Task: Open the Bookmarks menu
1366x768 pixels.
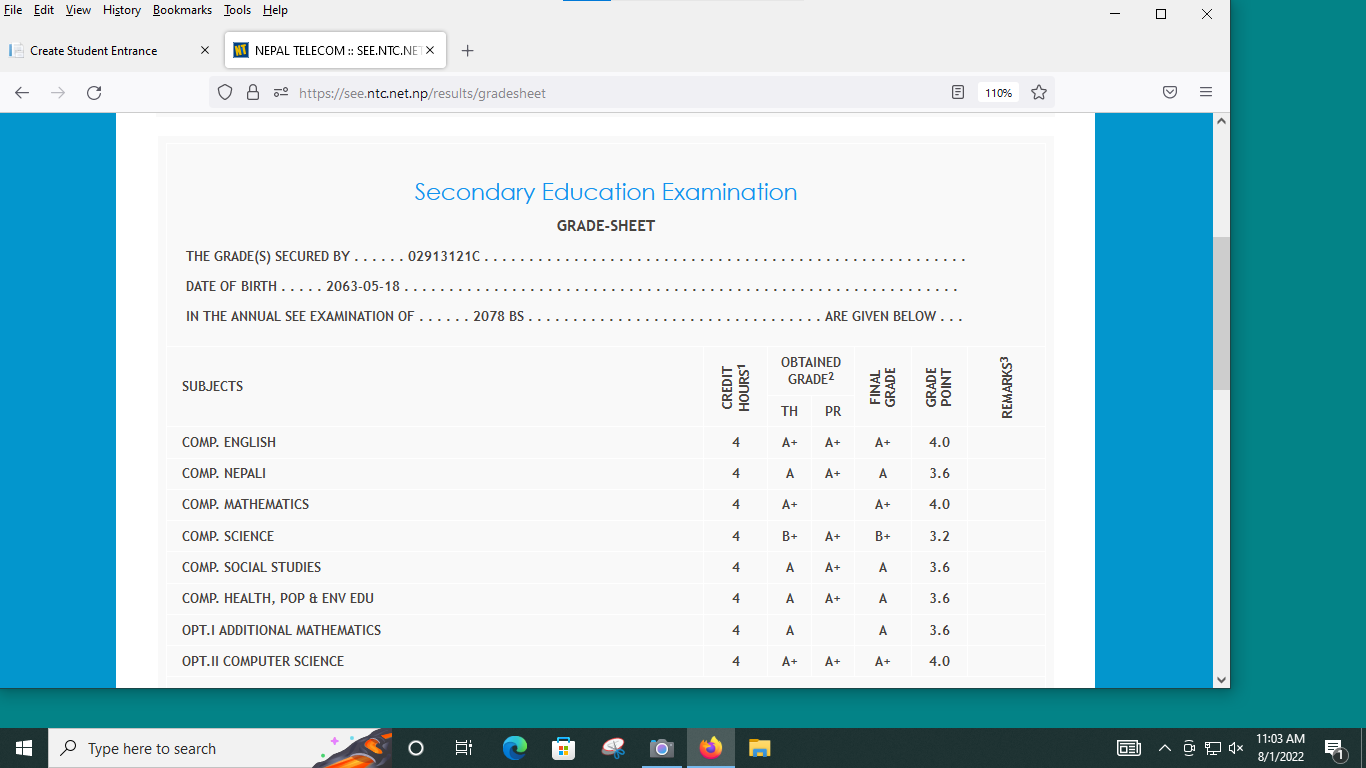Action: tap(182, 10)
